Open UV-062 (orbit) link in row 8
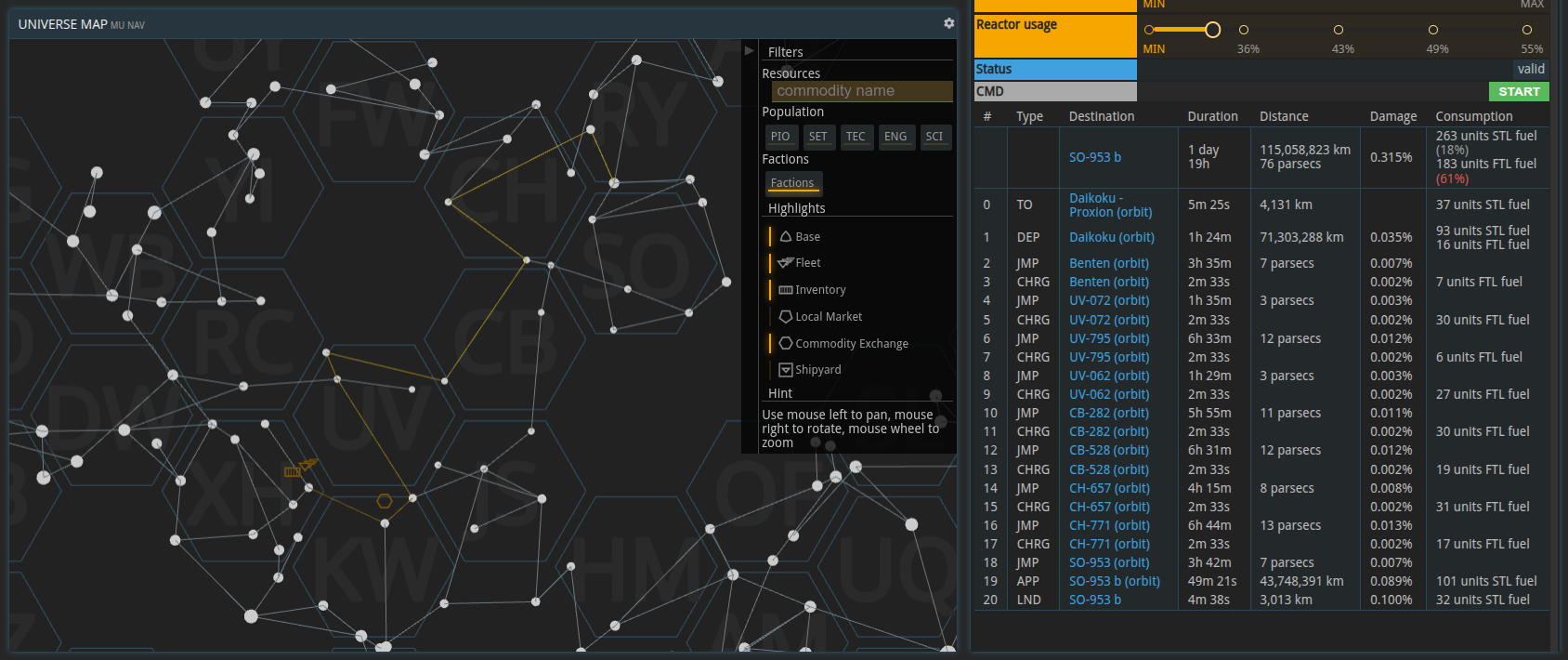This screenshot has height=660, width=1568. 1109,376
